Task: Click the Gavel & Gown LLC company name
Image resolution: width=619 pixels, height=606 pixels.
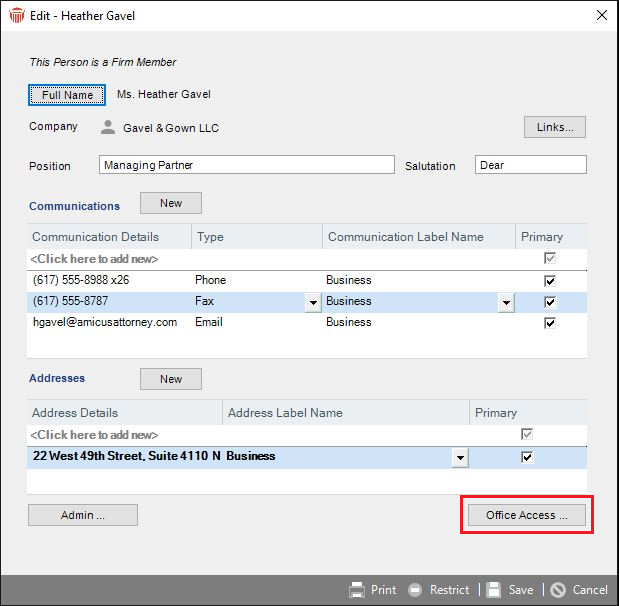Action: [171, 128]
